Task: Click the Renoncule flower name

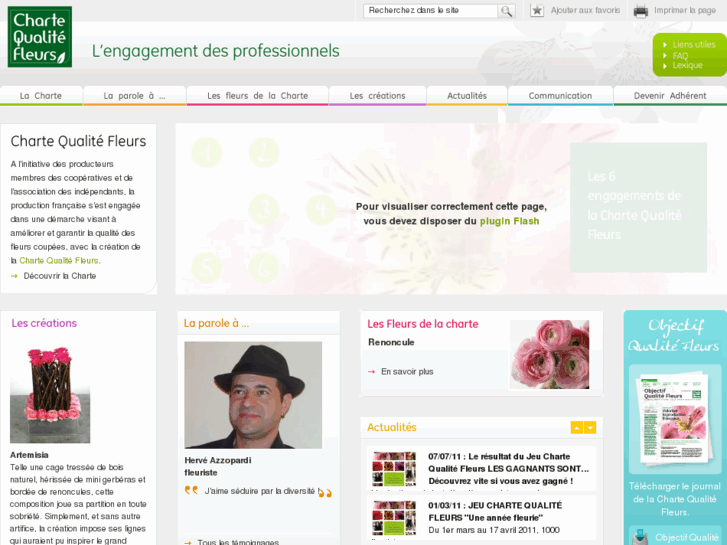Action: [x=391, y=342]
